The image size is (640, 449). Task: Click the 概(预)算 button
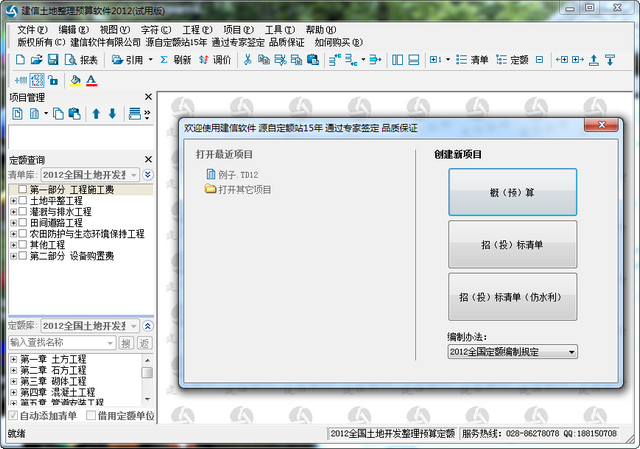tap(513, 192)
